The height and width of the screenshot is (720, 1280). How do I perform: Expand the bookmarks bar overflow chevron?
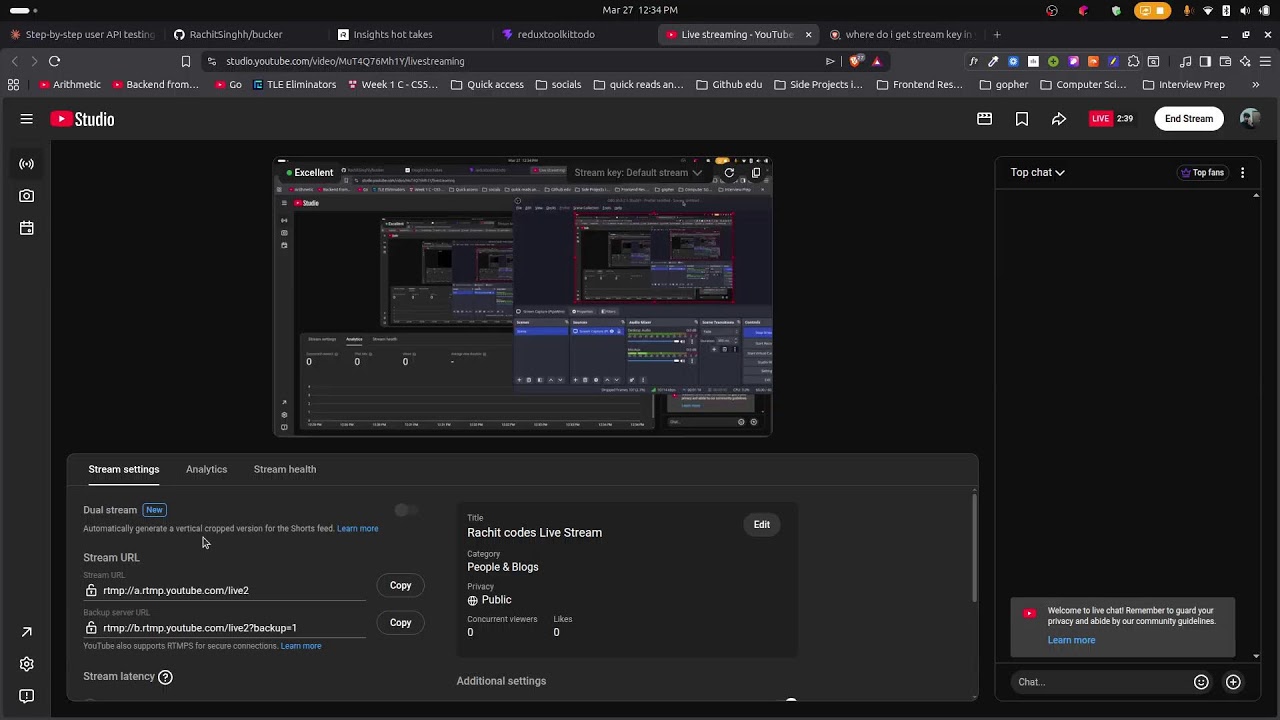click(1255, 85)
